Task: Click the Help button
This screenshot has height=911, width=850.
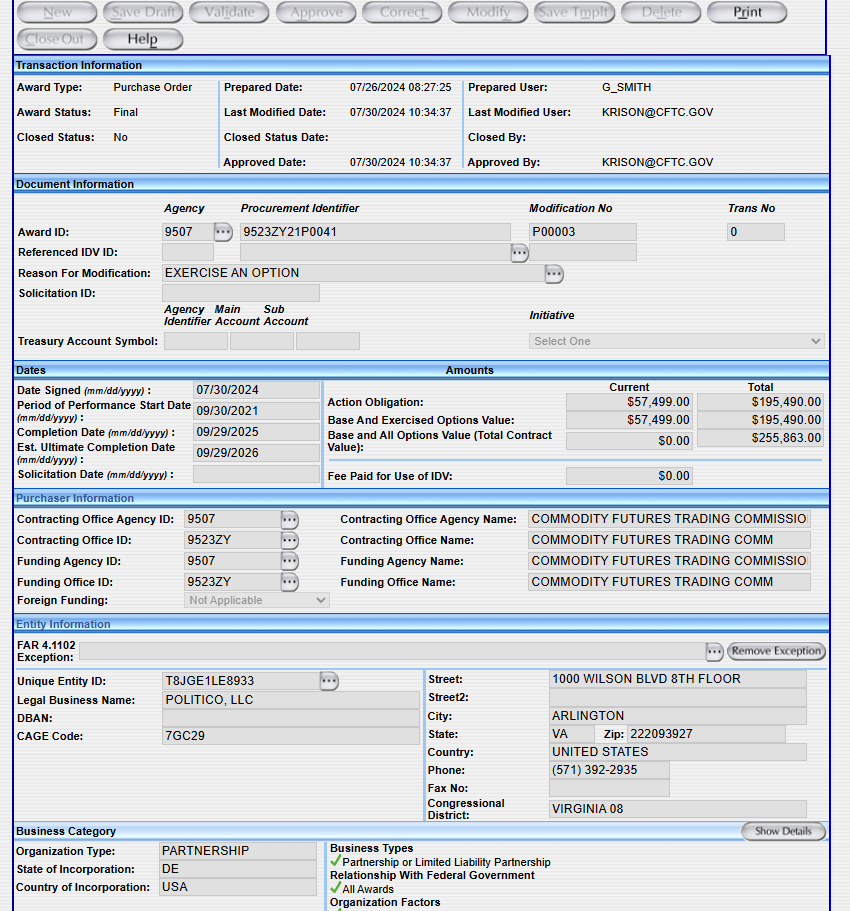Action: tap(142, 39)
